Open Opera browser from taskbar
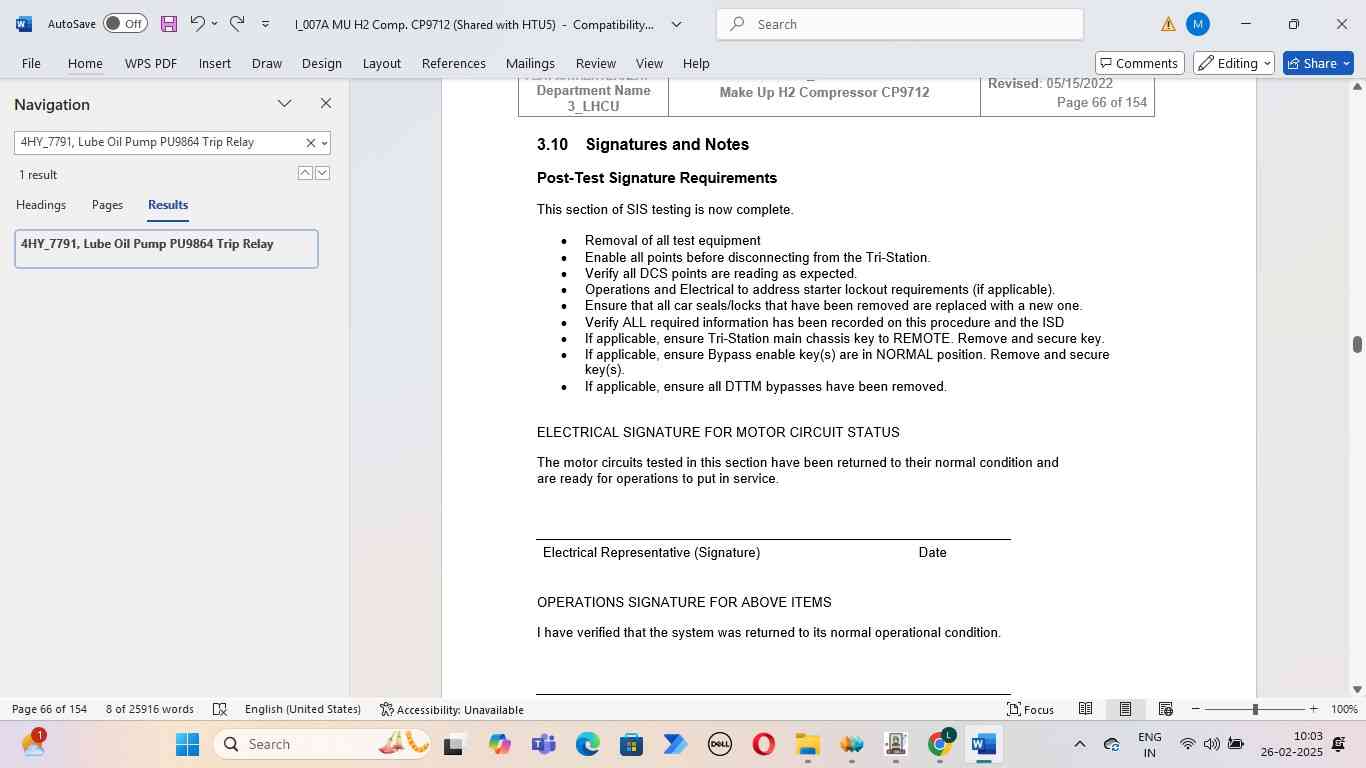 pos(764,744)
